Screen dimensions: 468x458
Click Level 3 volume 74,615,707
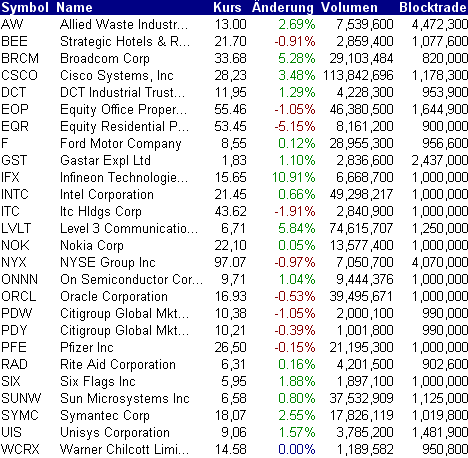coord(362,228)
